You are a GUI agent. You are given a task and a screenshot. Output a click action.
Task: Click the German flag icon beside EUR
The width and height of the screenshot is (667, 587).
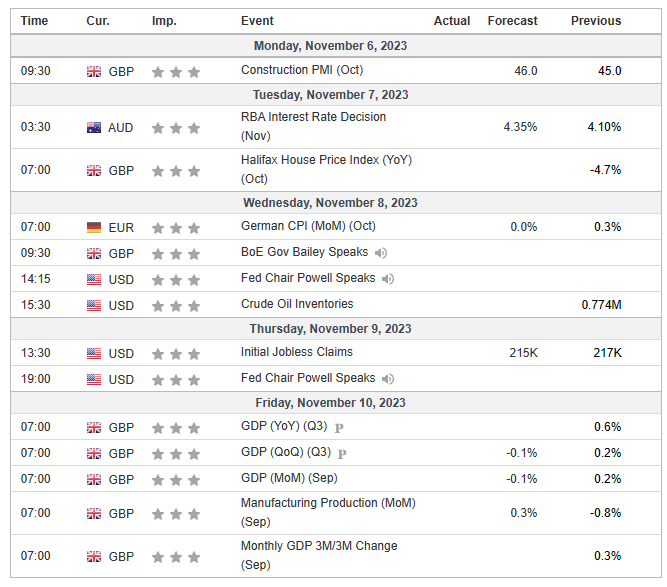tap(94, 228)
